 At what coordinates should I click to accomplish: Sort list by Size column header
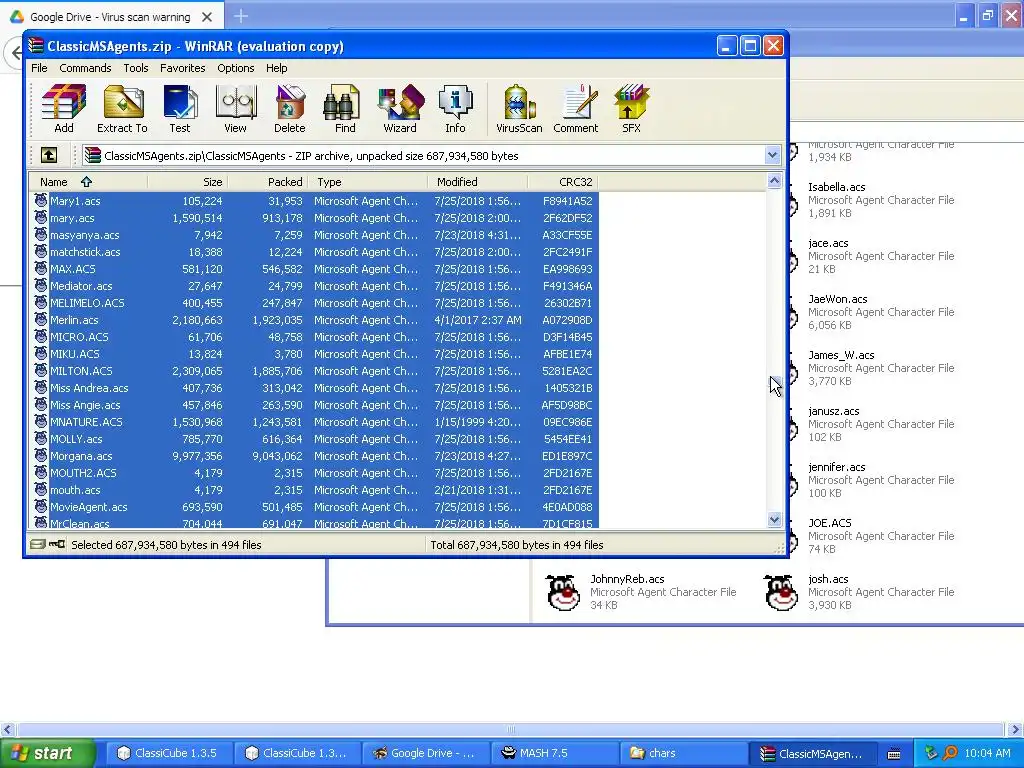coord(187,182)
